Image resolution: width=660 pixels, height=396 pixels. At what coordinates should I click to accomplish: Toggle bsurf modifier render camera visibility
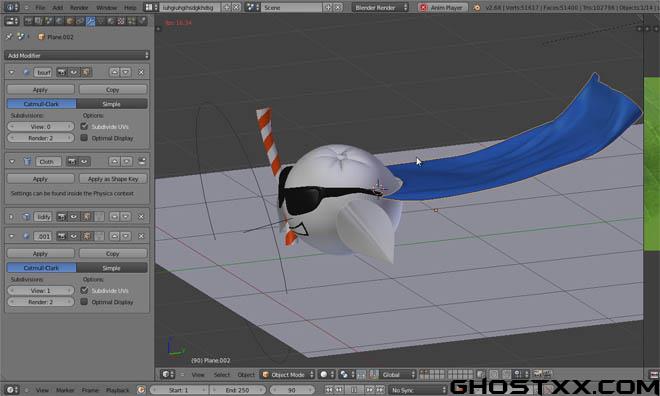61,72
